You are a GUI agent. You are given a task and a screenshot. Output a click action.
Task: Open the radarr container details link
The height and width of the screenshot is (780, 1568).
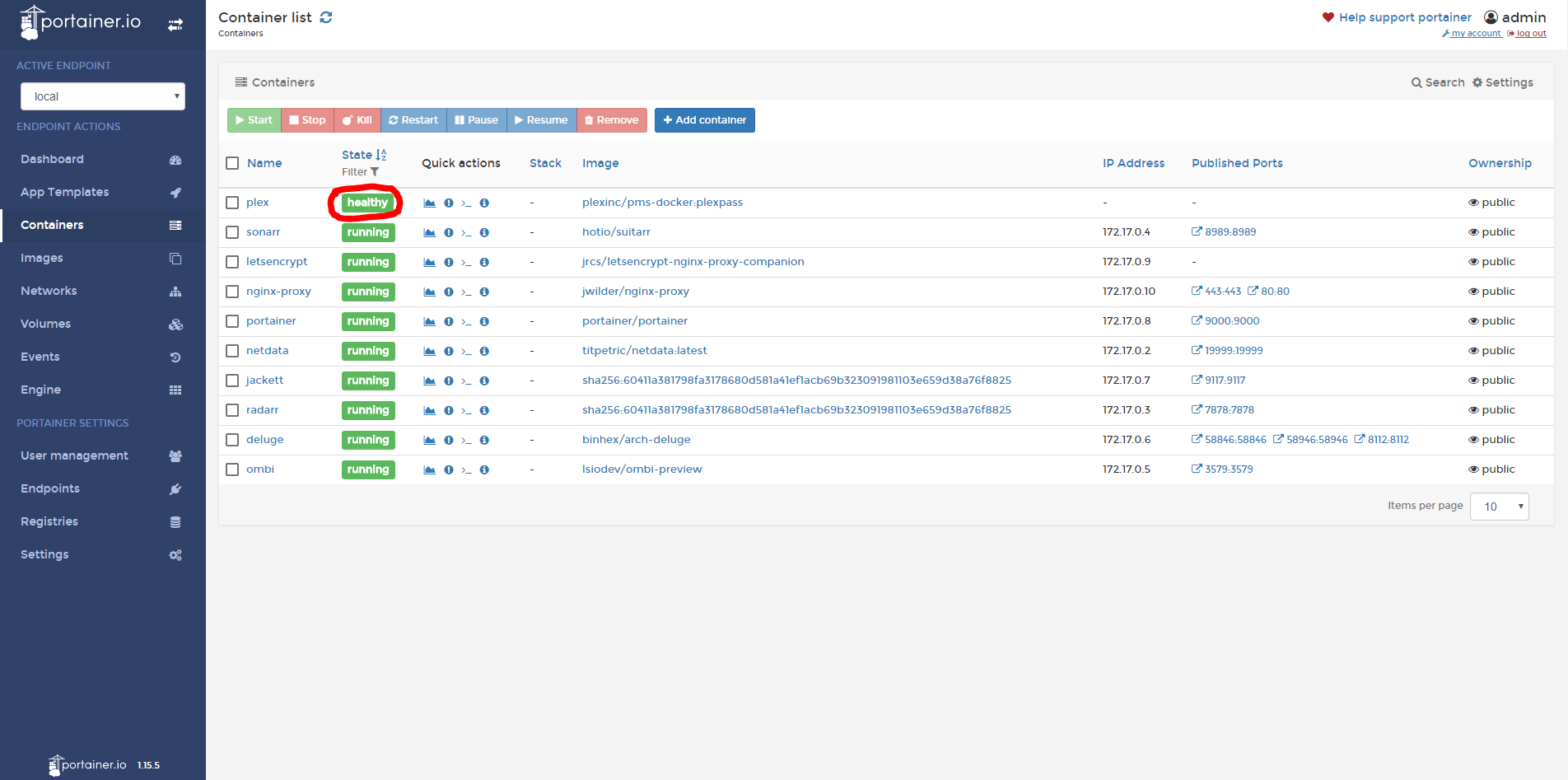(x=262, y=410)
